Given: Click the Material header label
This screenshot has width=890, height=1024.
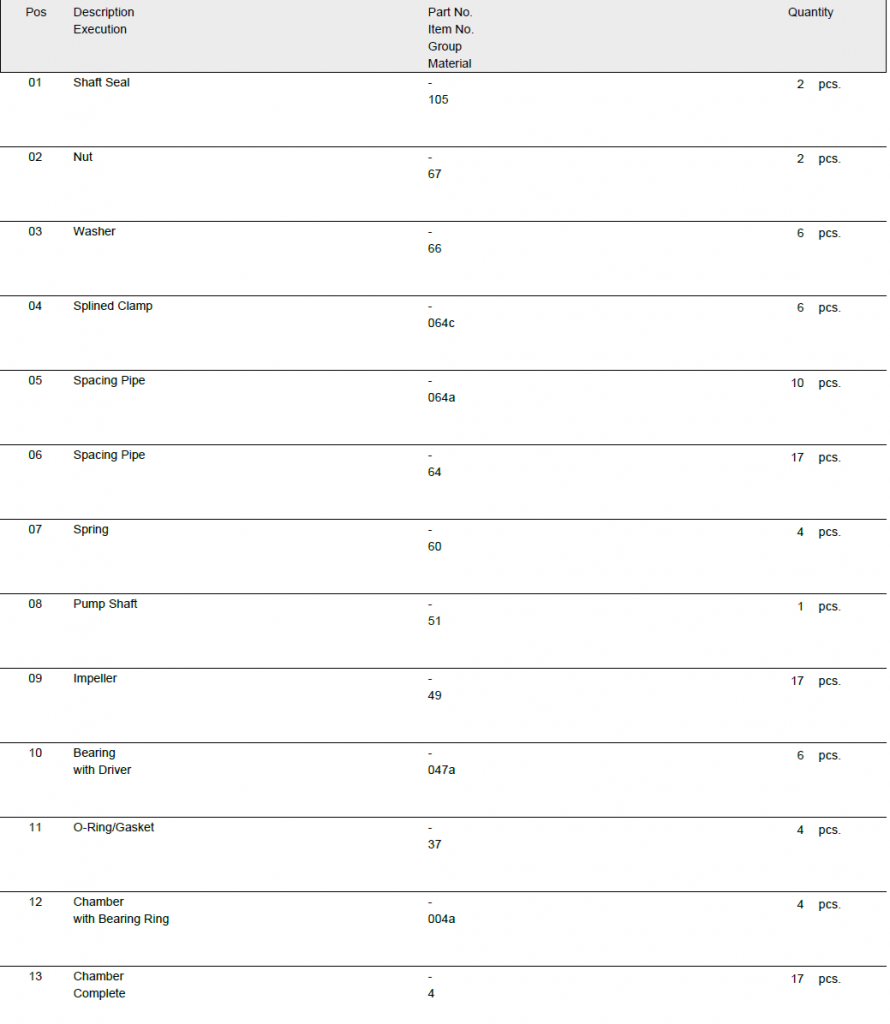Looking at the screenshot, I should click(x=450, y=64).
